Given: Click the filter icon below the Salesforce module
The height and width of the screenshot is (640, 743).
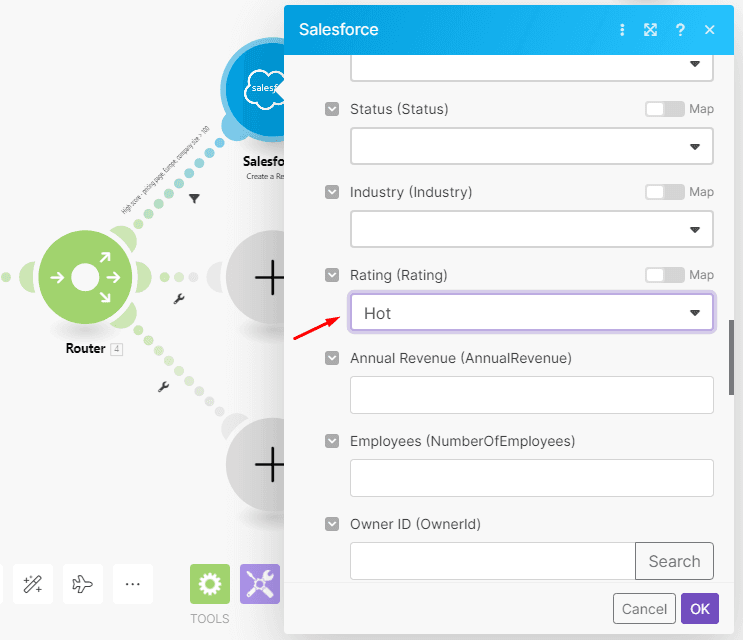Looking at the screenshot, I should pyautogui.click(x=194, y=199).
